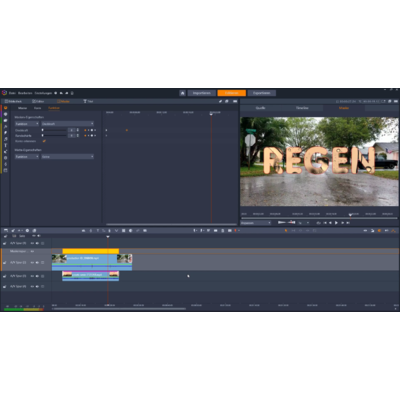Open the Home screen icon

click(x=182, y=93)
